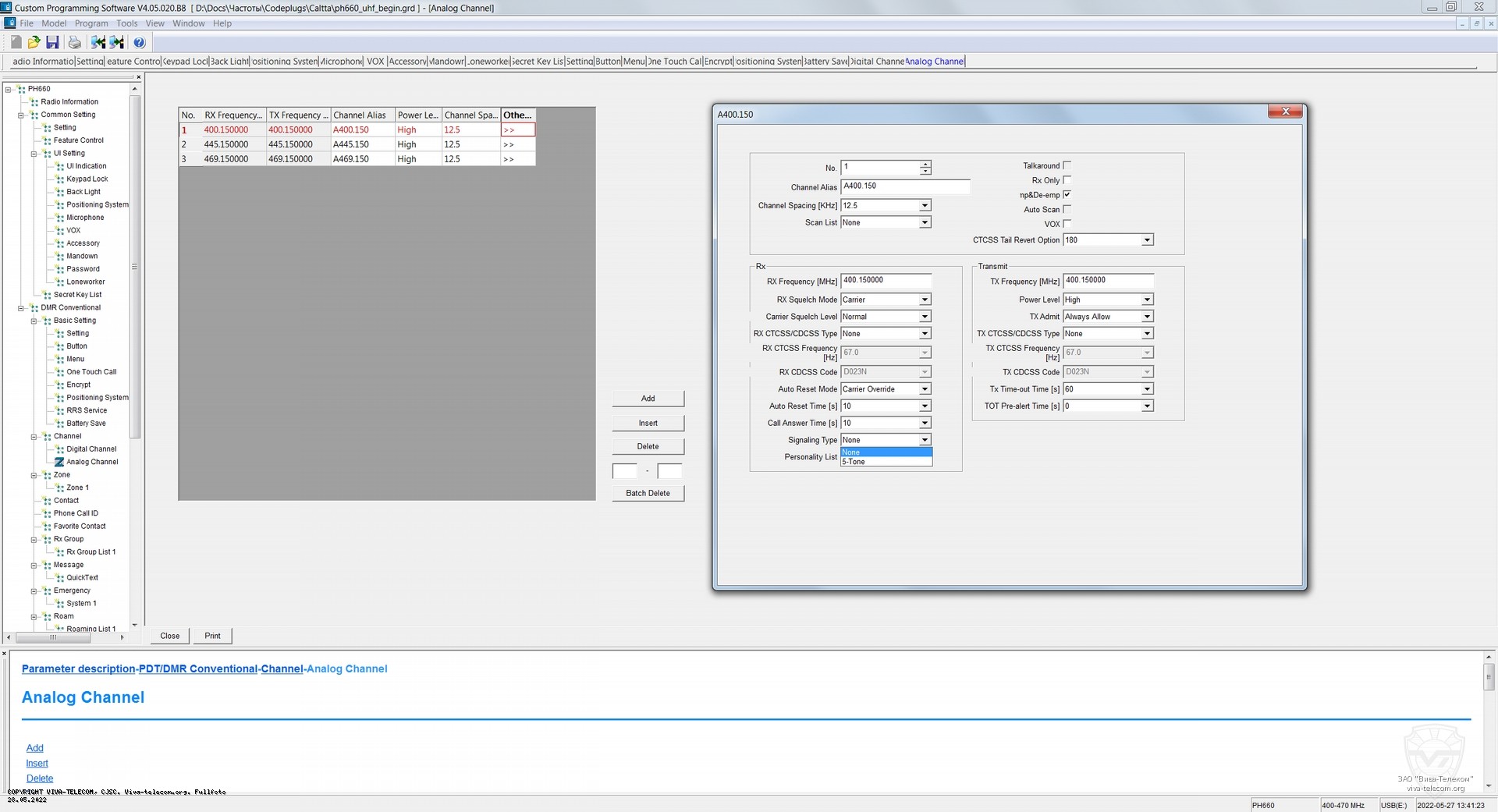Write data to the radio icon
1498x812 pixels.
pyautogui.click(x=117, y=42)
